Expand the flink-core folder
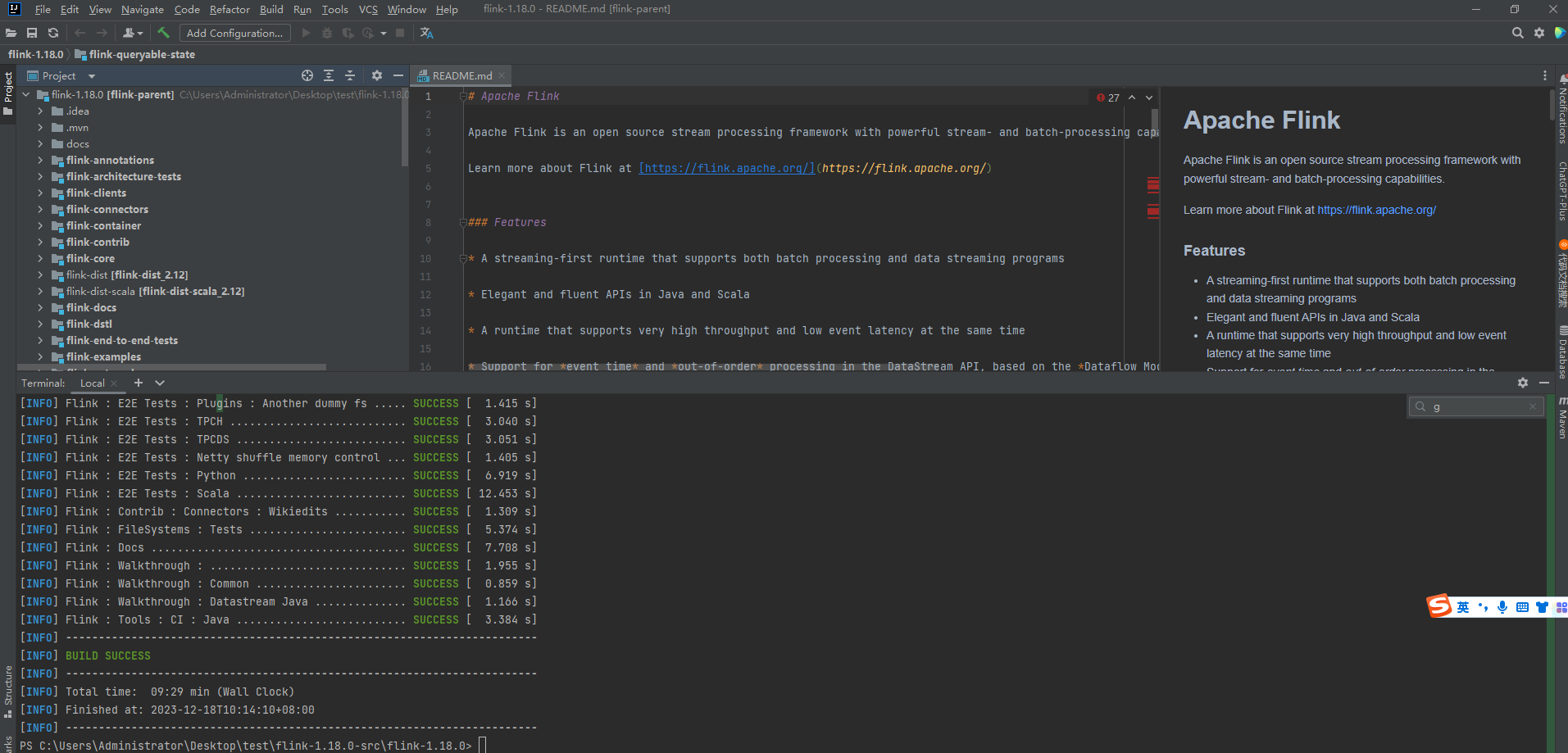This screenshot has width=1568, height=753. 40,259
